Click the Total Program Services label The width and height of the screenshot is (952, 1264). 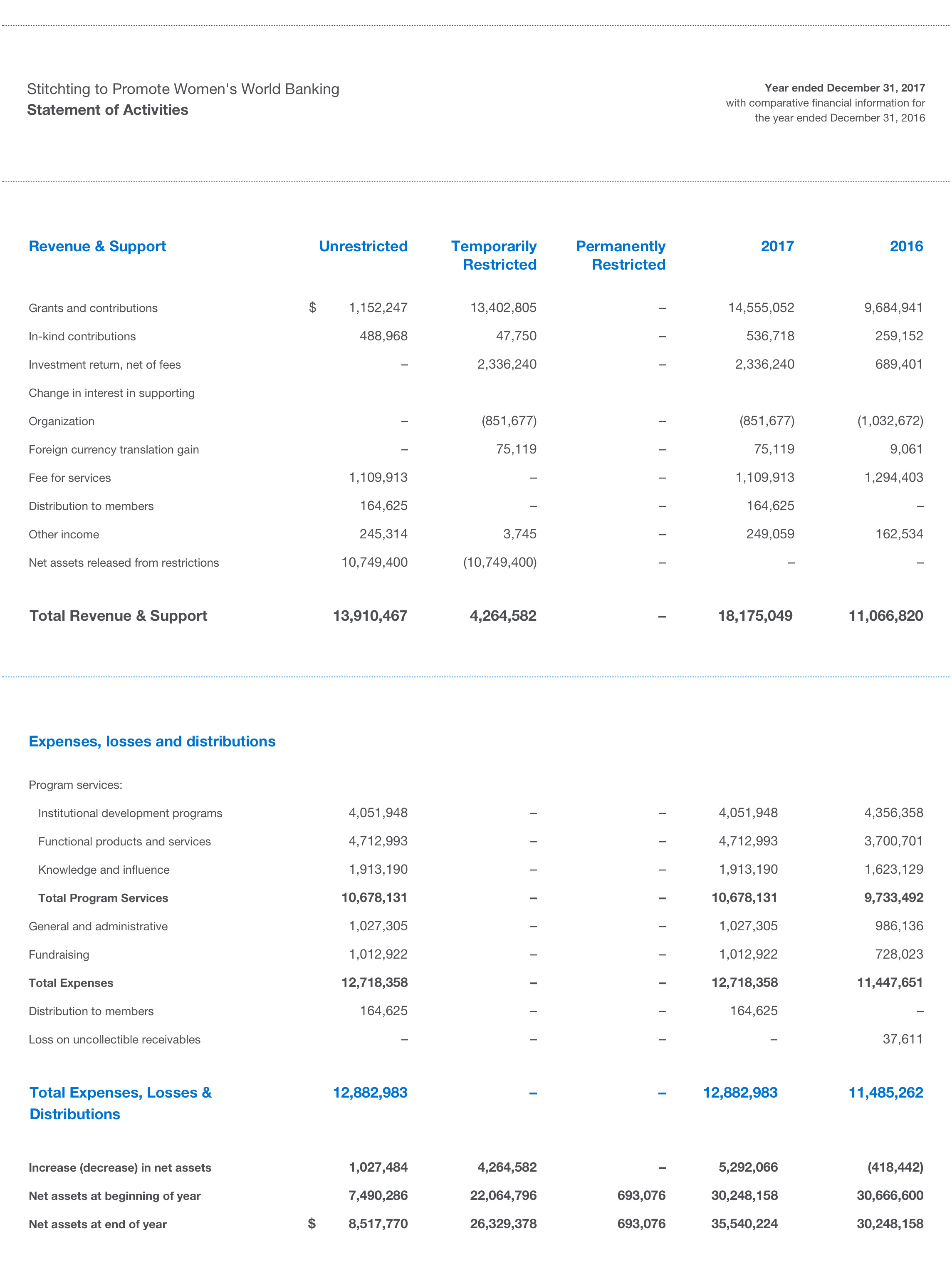pyautogui.click(x=103, y=898)
